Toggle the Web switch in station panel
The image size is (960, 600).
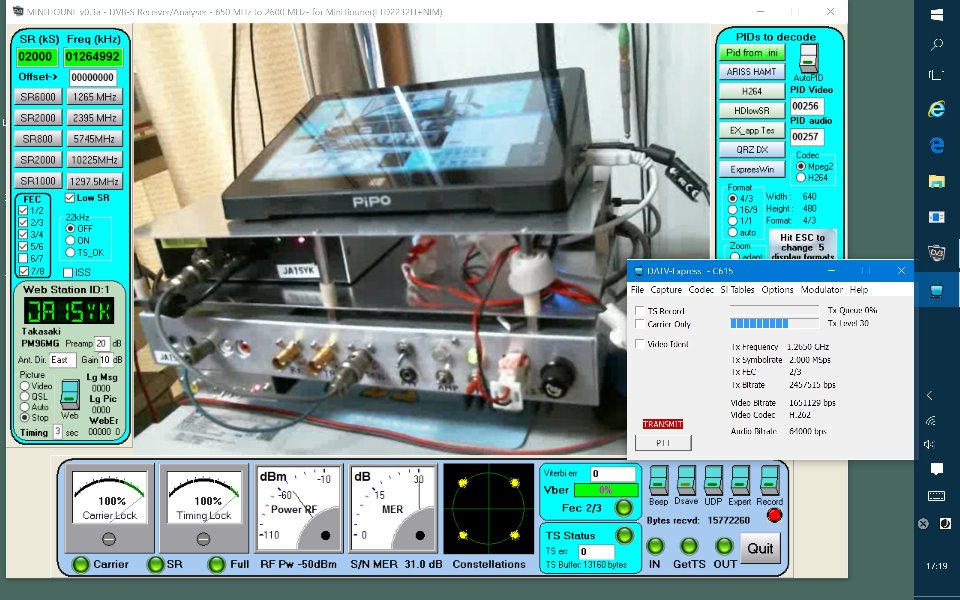(x=70, y=395)
